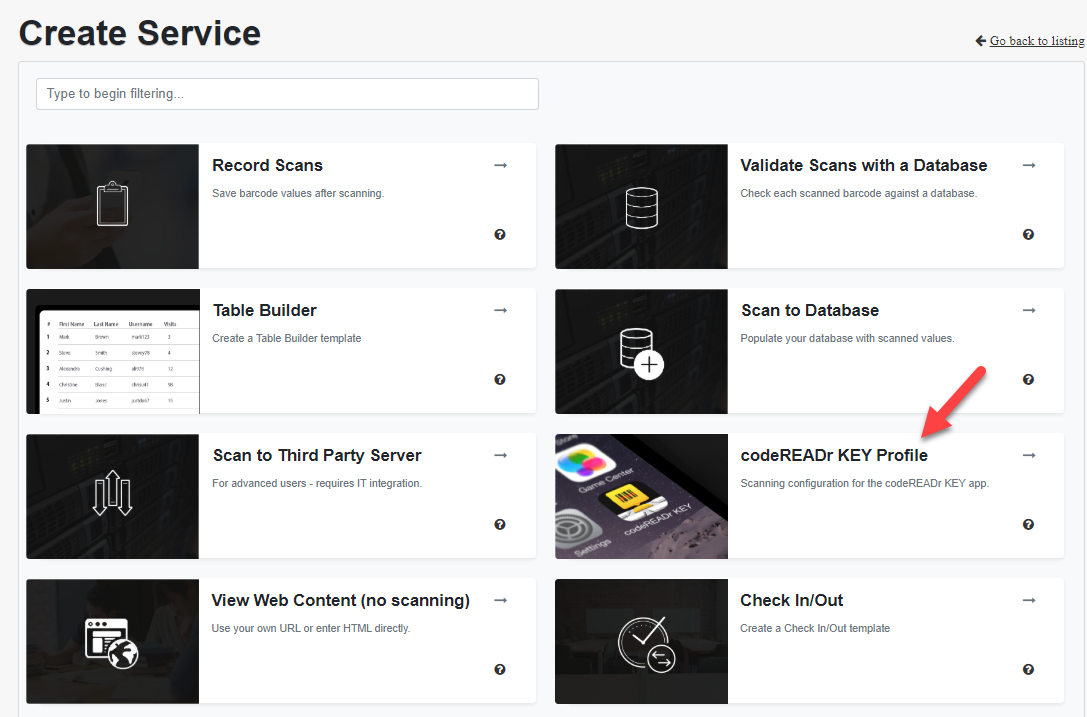Click the arrow on Scan to Third Party Server
This screenshot has width=1087, height=717.
coord(501,455)
